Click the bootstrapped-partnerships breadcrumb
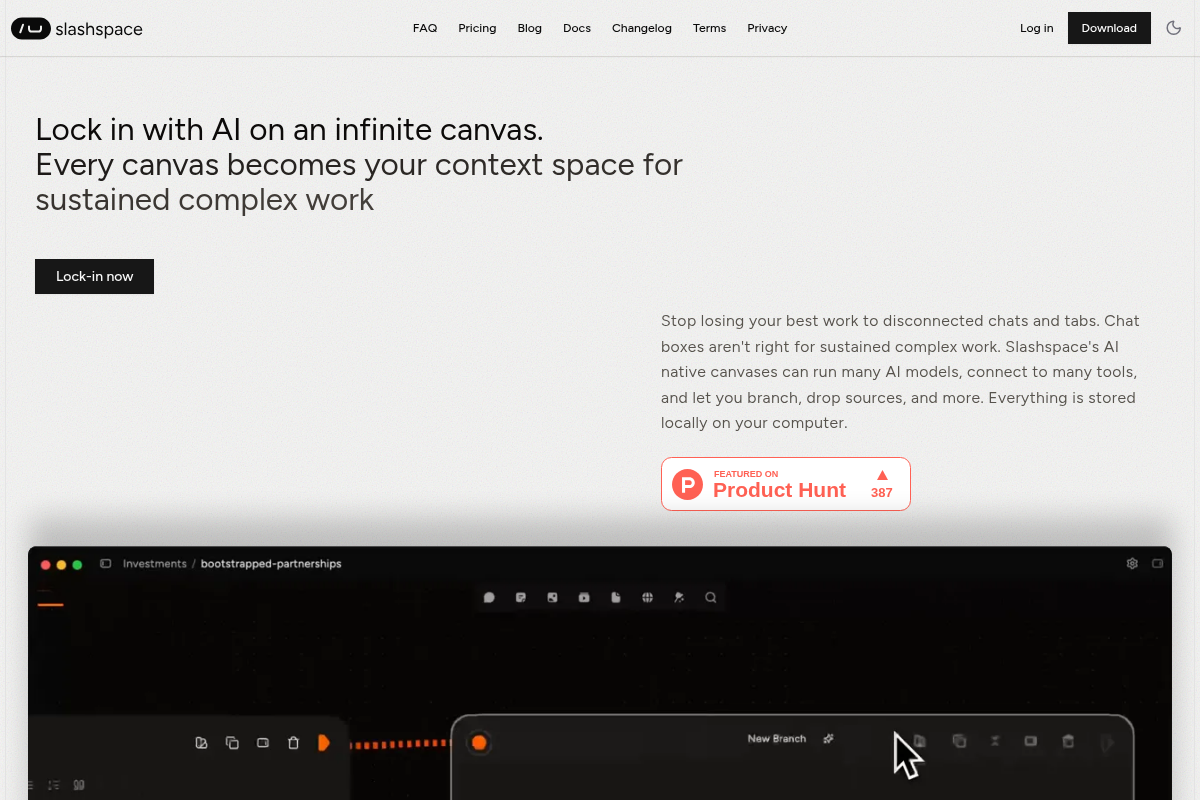Image resolution: width=1200 pixels, height=800 pixels. coord(271,564)
